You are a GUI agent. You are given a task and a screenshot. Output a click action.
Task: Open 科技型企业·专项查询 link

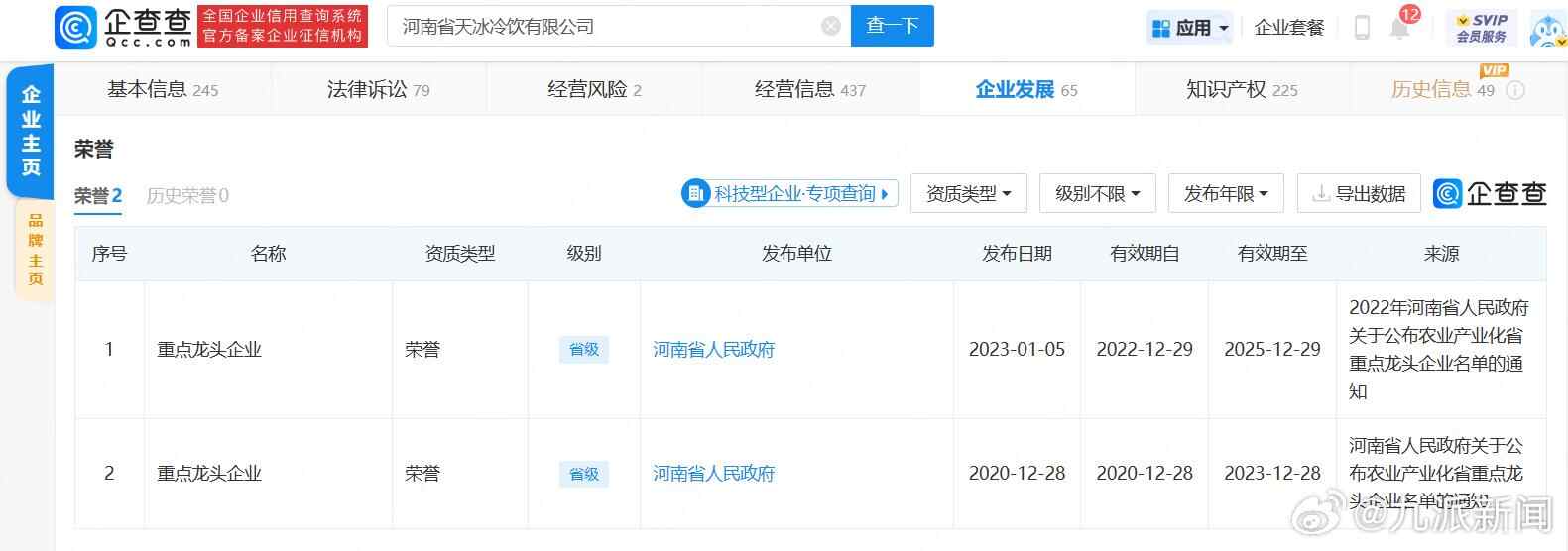tap(789, 194)
